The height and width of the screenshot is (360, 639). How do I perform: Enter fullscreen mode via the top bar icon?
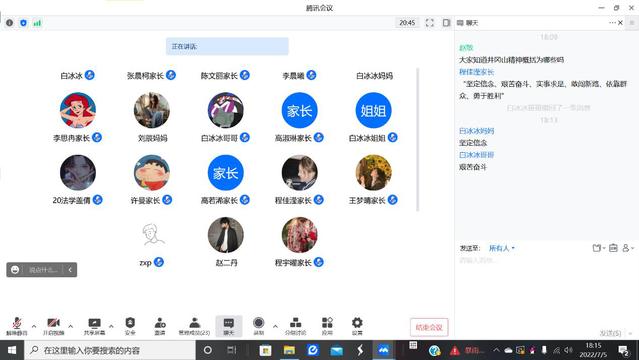point(430,23)
